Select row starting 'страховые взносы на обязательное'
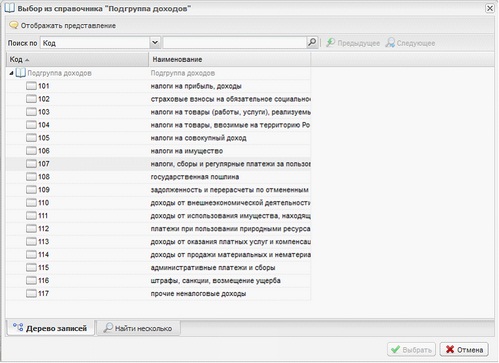This screenshot has width=499, height=363. coord(158,99)
